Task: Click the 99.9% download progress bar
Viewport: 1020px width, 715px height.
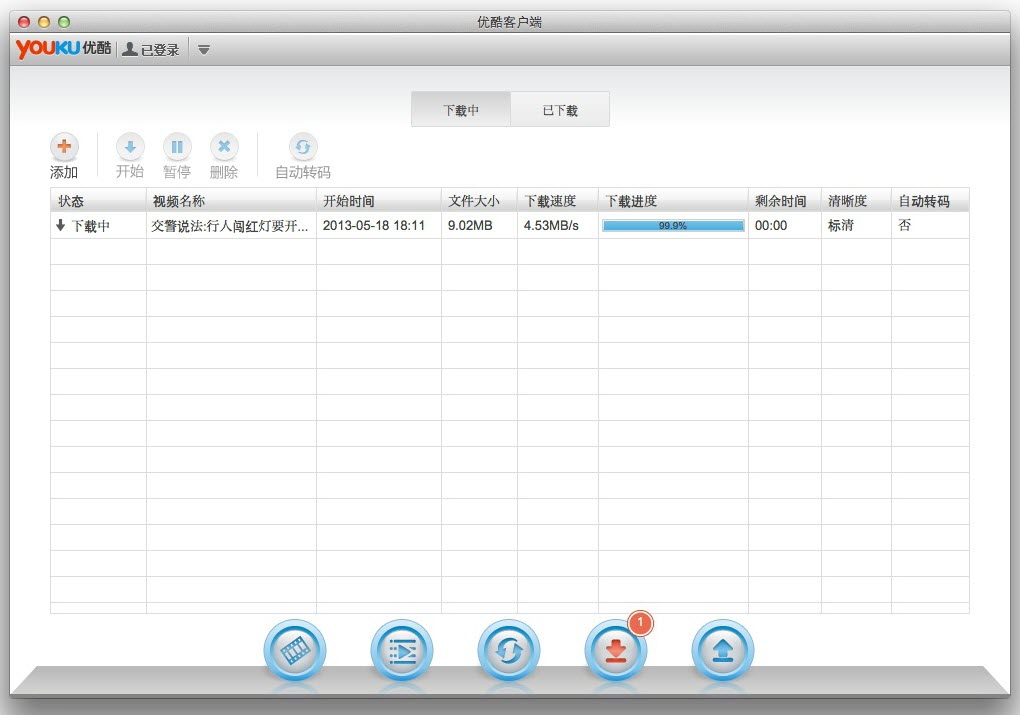Action: point(673,226)
